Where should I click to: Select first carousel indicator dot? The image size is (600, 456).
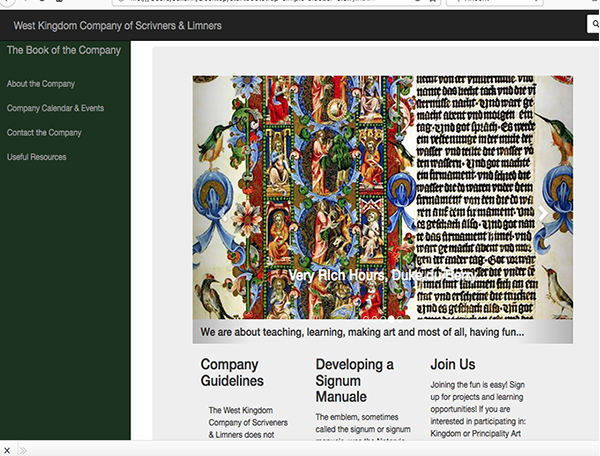click(x=366, y=319)
